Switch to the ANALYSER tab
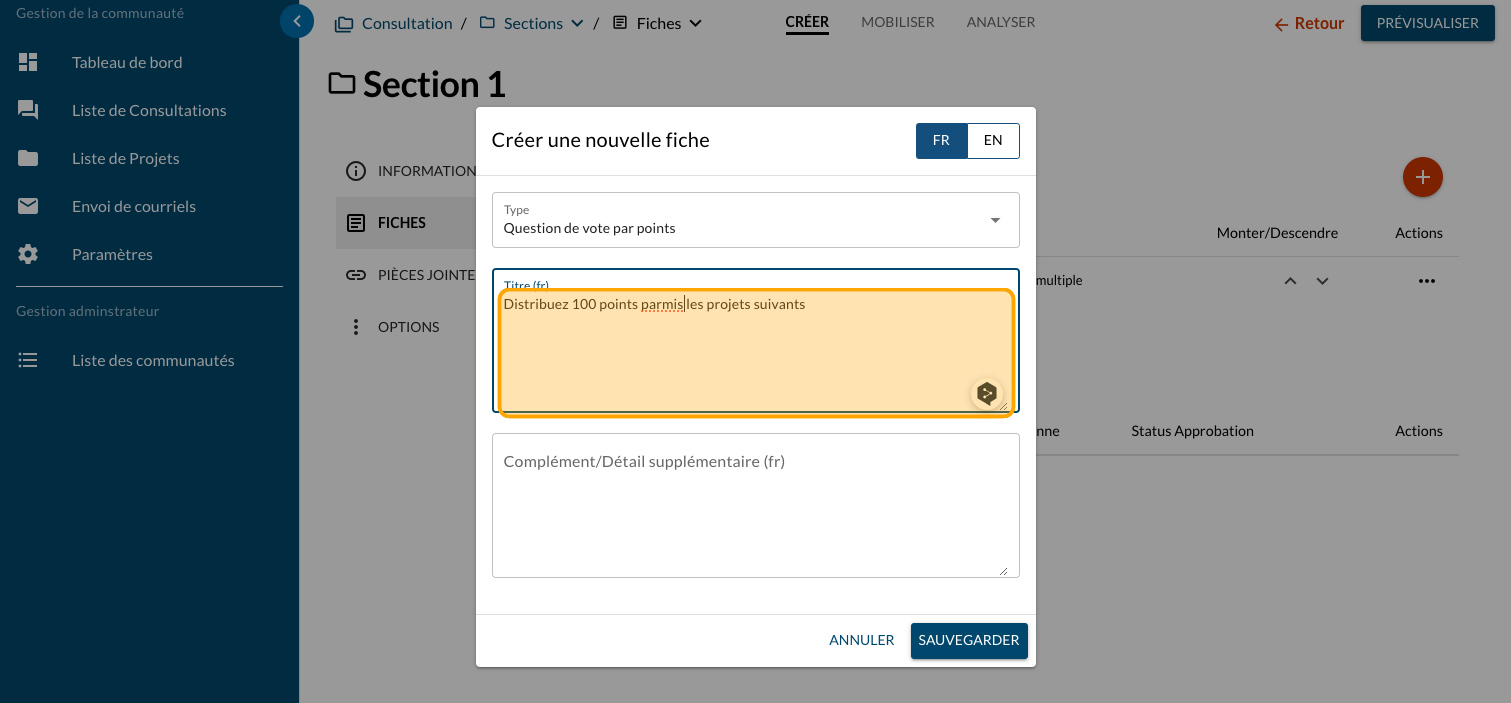The height and width of the screenshot is (703, 1511). point(1000,22)
